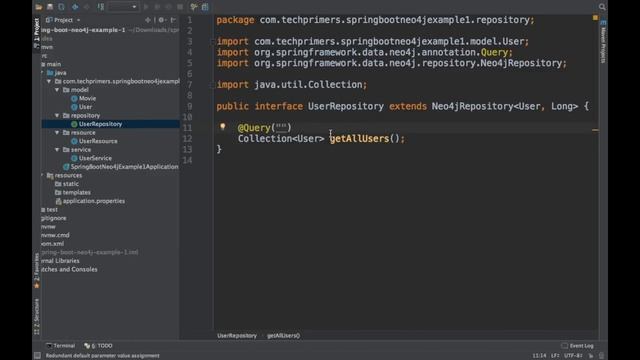Open the Structure tool window tab
The image size is (640, 360).
(x=37, y=316)
